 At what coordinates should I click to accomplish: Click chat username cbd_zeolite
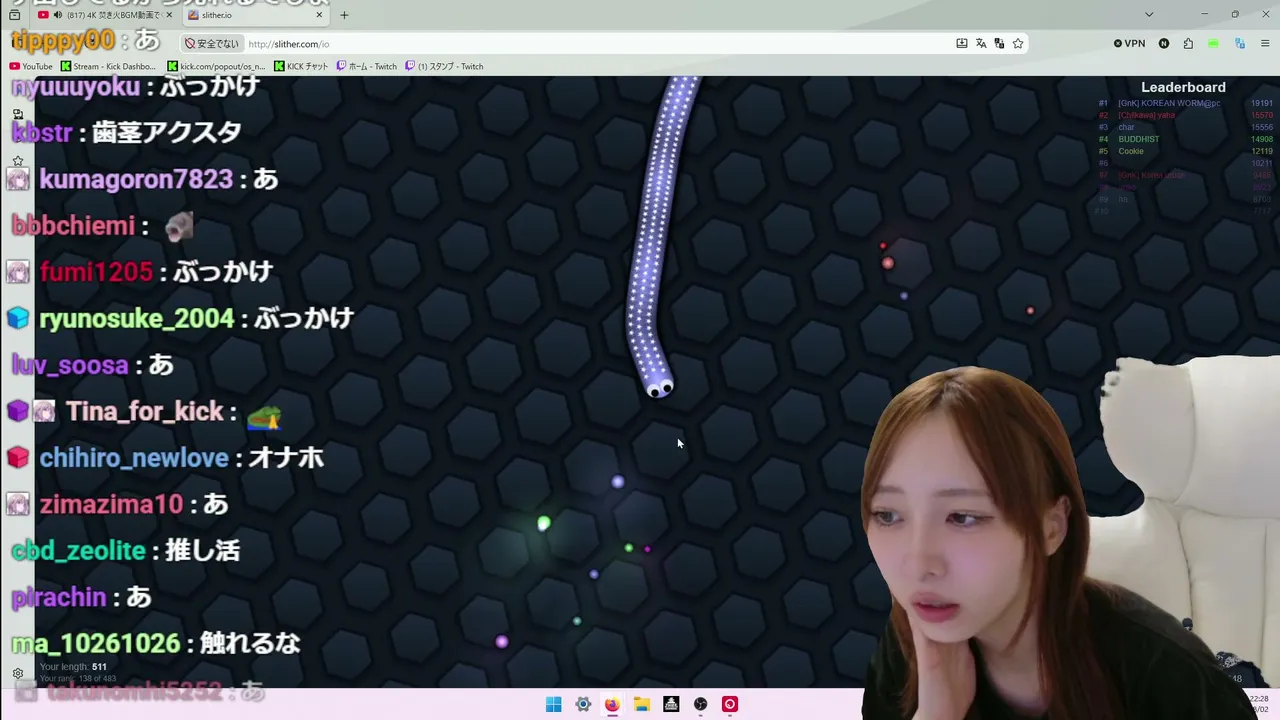79,550
